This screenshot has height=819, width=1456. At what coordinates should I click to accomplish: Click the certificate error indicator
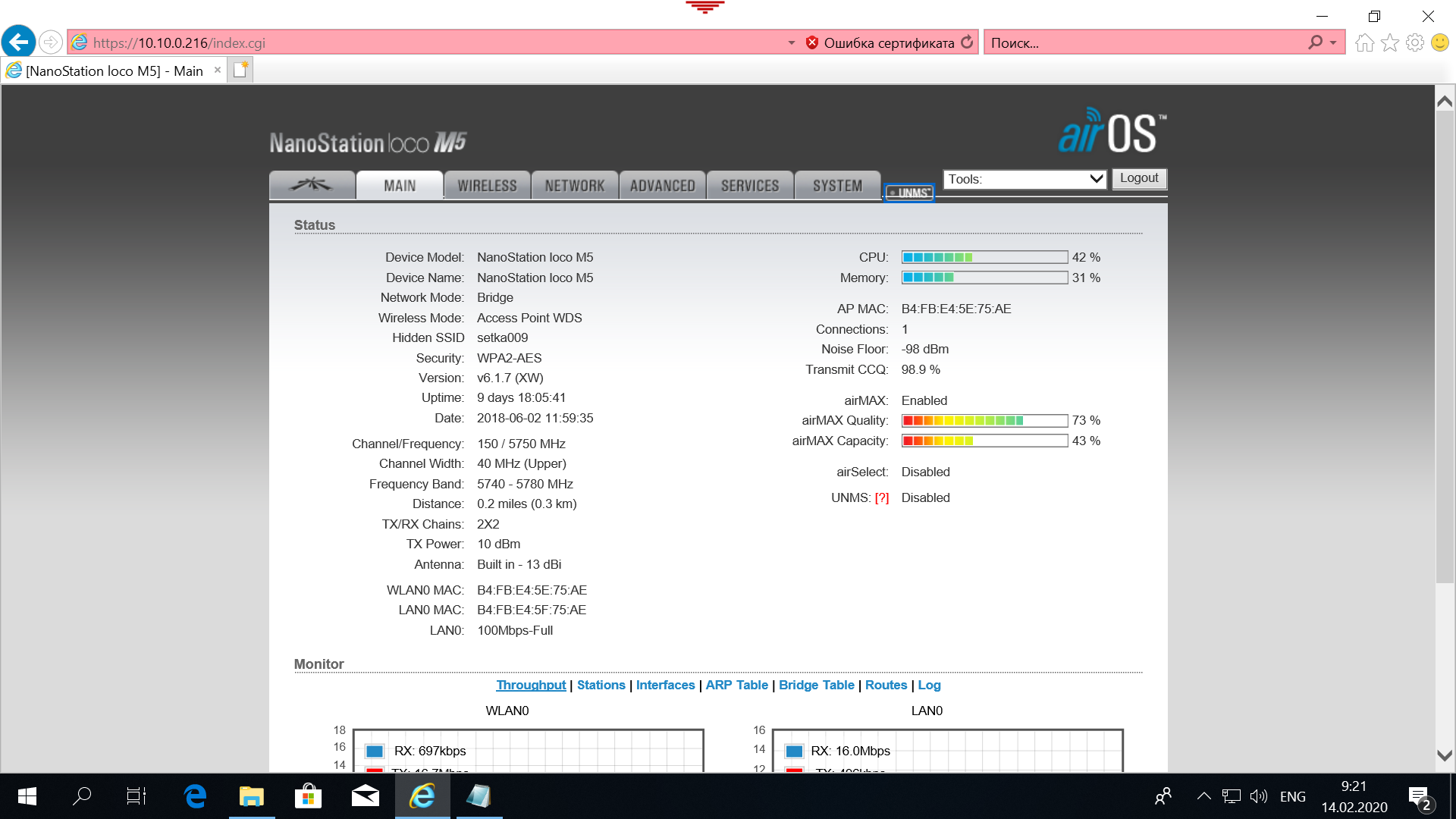pos(880,42)
